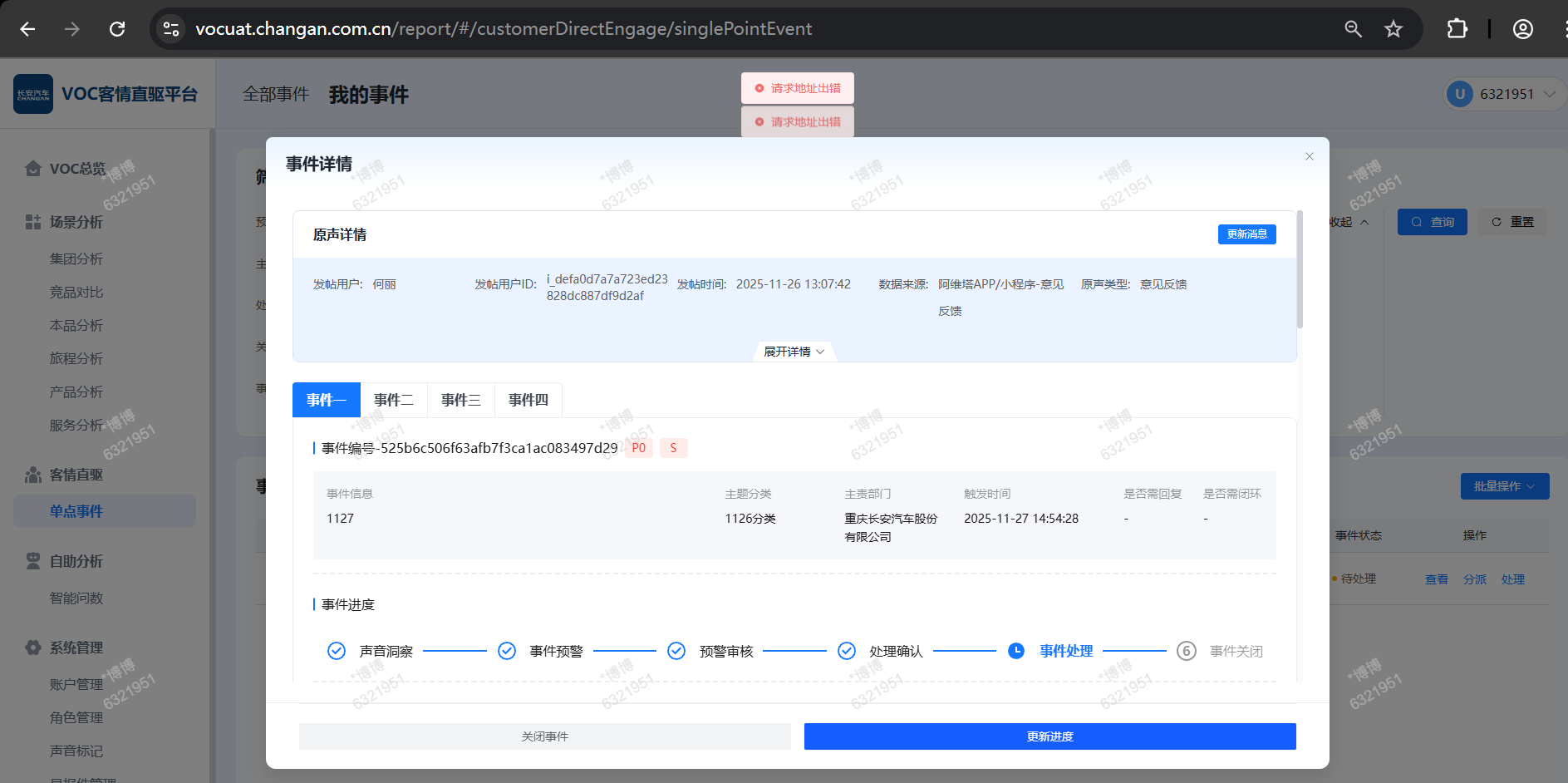Screen dimensions: 1568x783
Task: Open the browser profile avatar icon
Action: (x=1522, y=29)
